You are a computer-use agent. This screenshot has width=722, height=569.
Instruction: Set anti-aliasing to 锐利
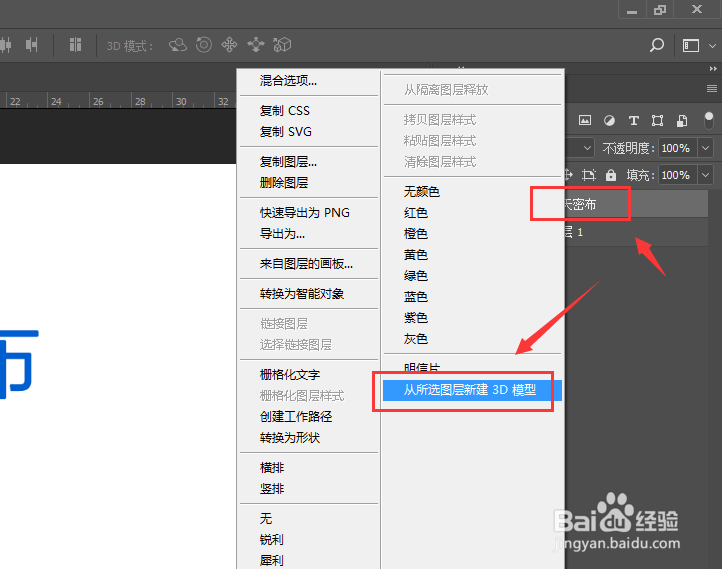pos(272,540)
